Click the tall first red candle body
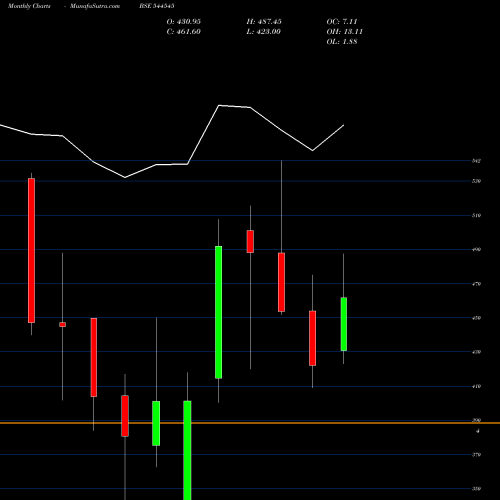500x500 pixels. tap(31, 251)
